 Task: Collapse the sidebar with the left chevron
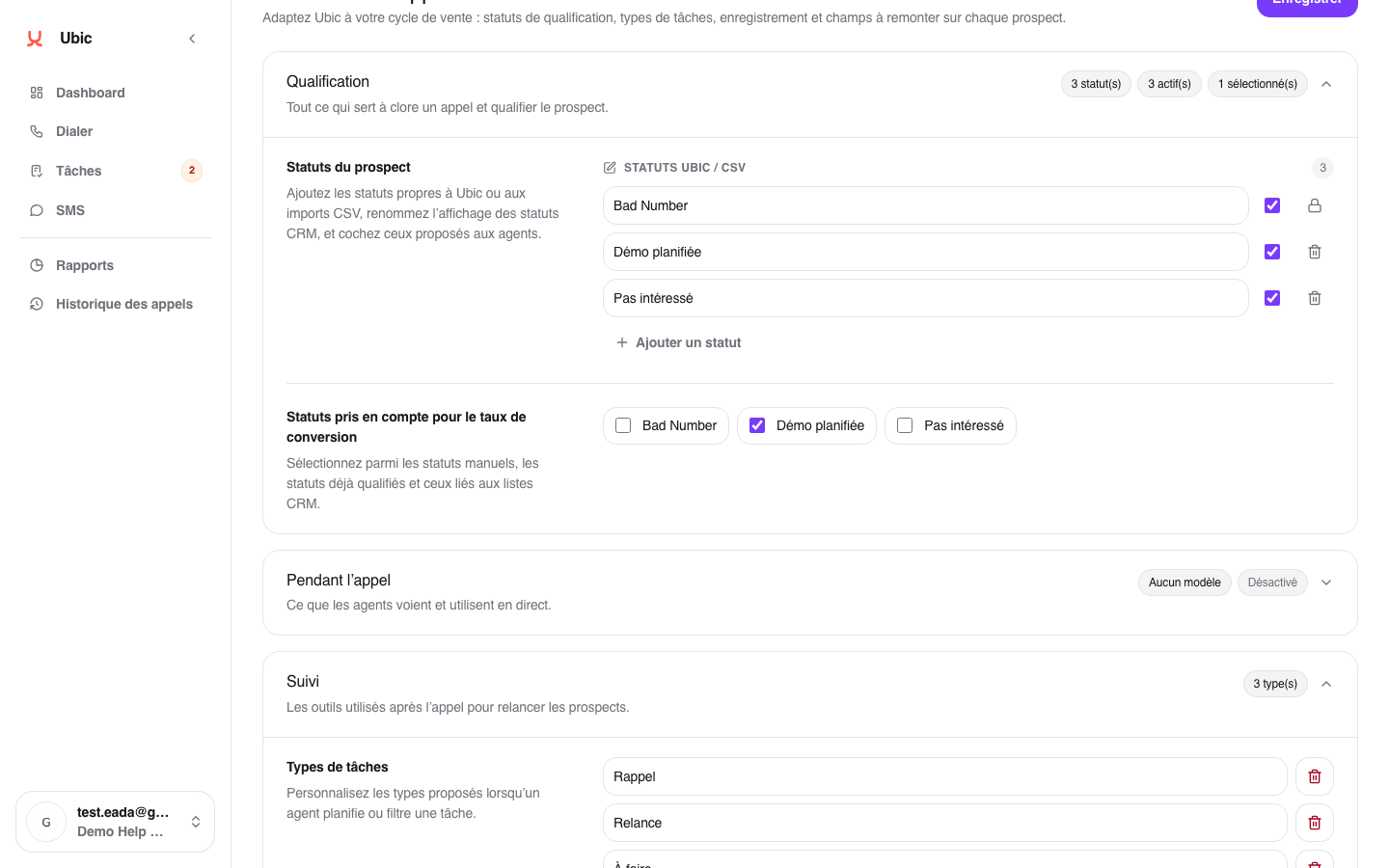click(192, 39)
